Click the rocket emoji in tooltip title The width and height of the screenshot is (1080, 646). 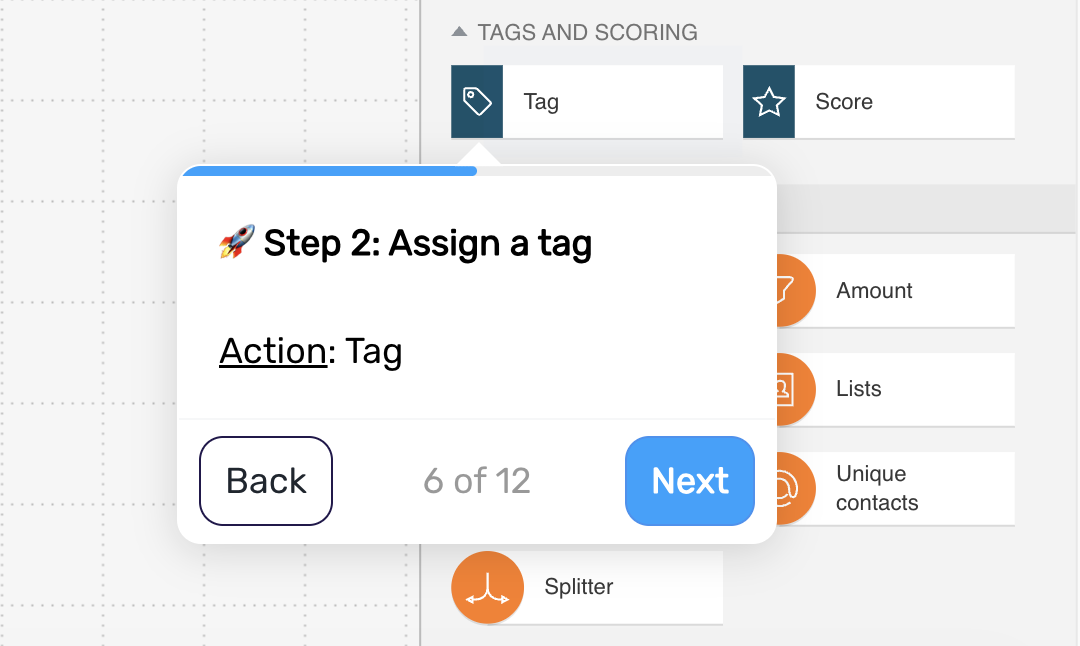tap(237, 242)
